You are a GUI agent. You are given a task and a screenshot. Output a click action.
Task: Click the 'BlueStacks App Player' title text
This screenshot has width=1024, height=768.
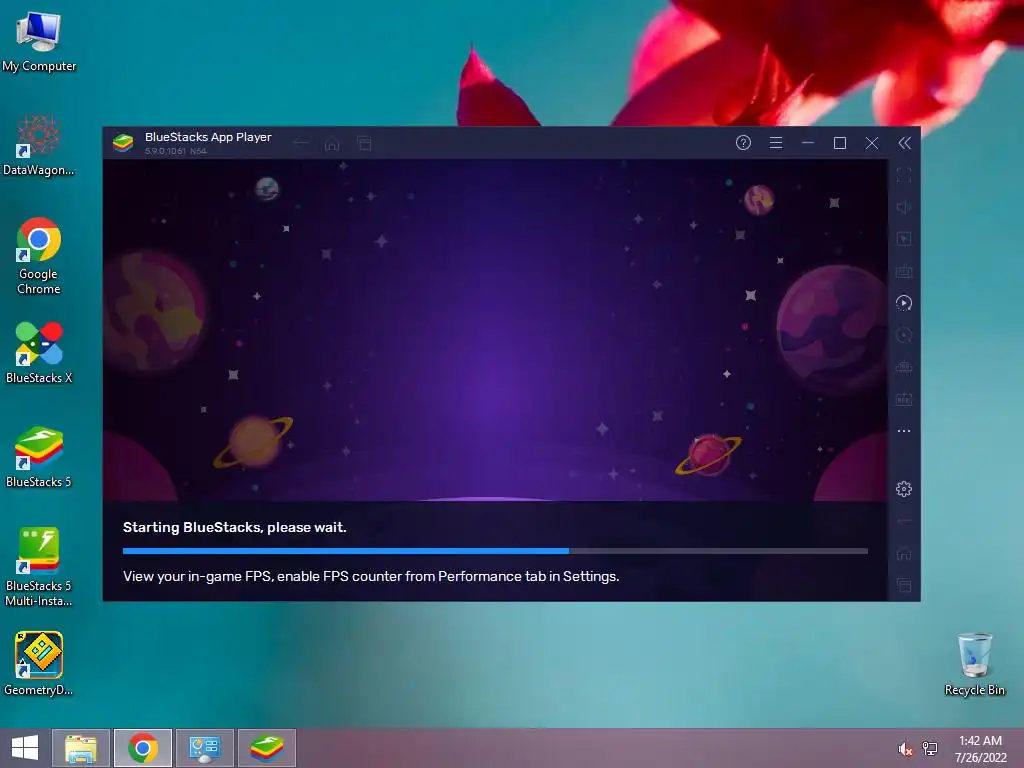pyautogui.click(x=208, y=137)
